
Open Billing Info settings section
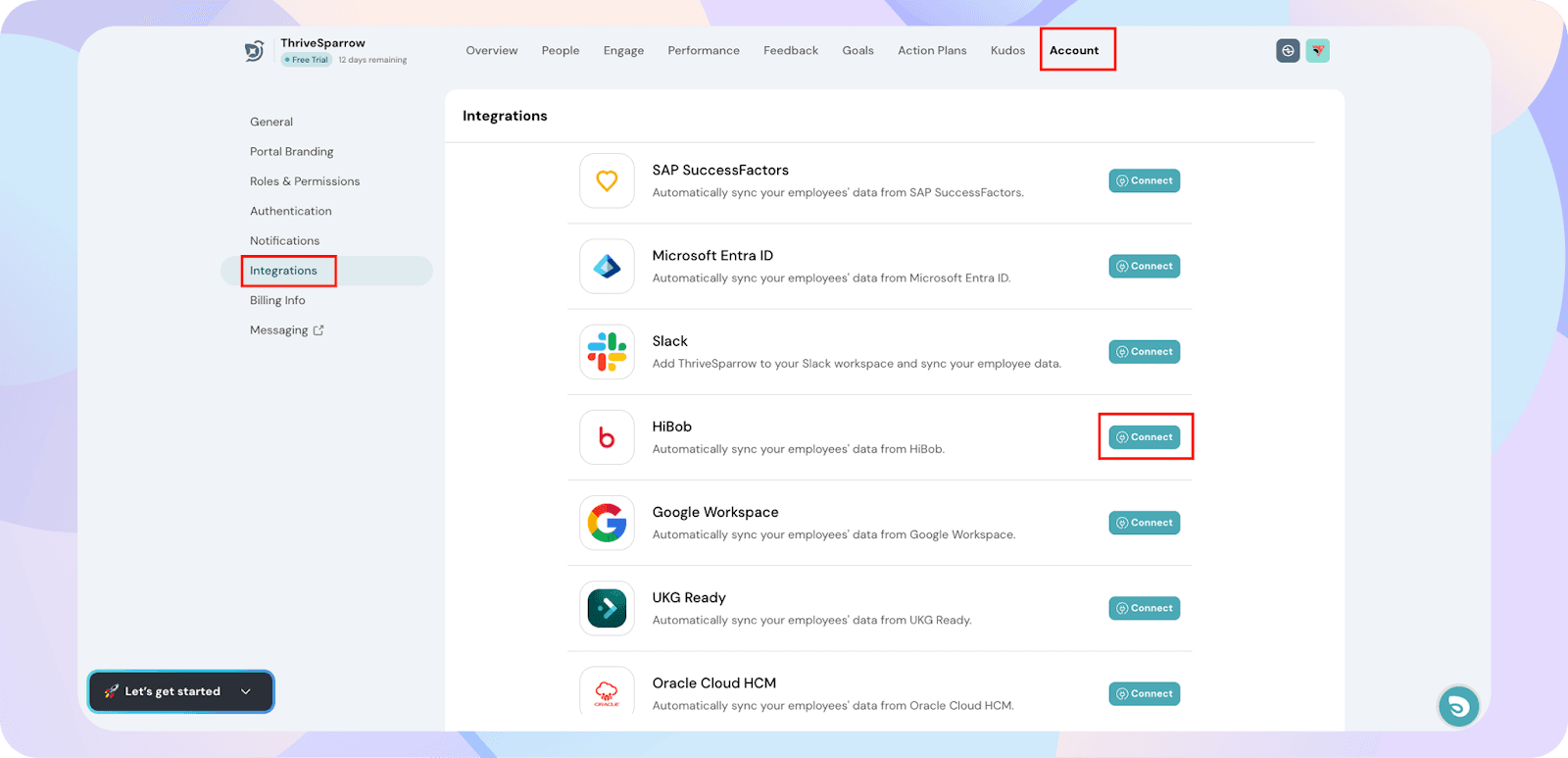[x=277, y=301]
